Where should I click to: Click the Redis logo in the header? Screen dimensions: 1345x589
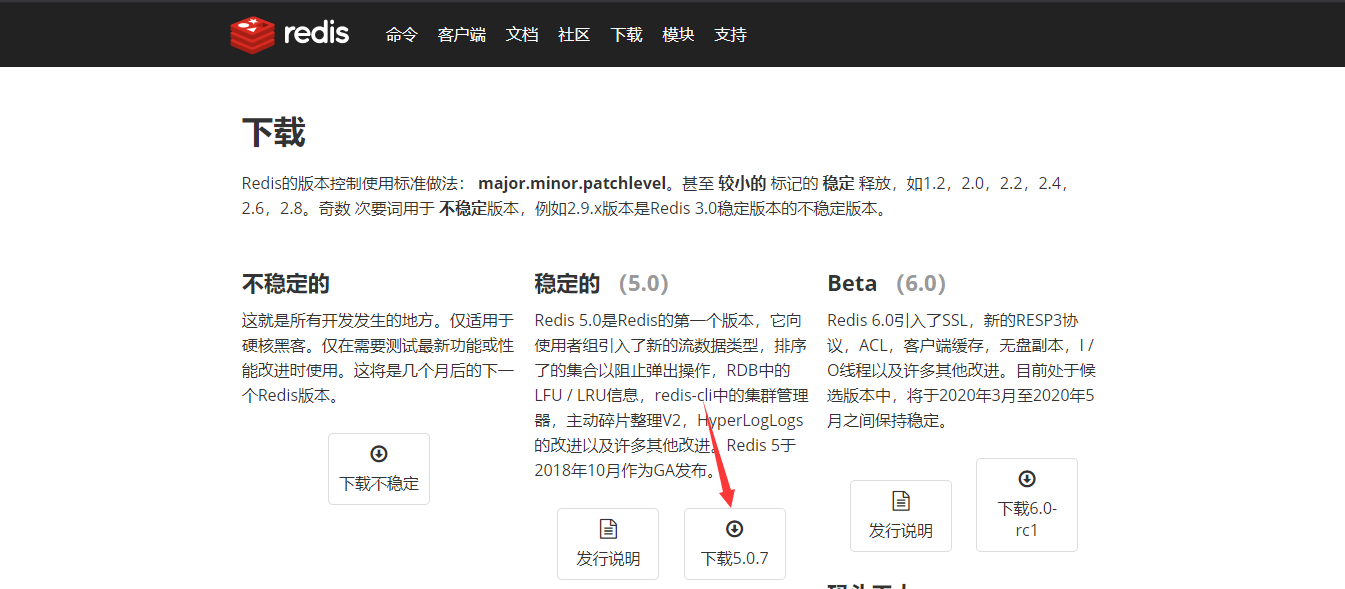pyautogui.click(x=290, y=34)
